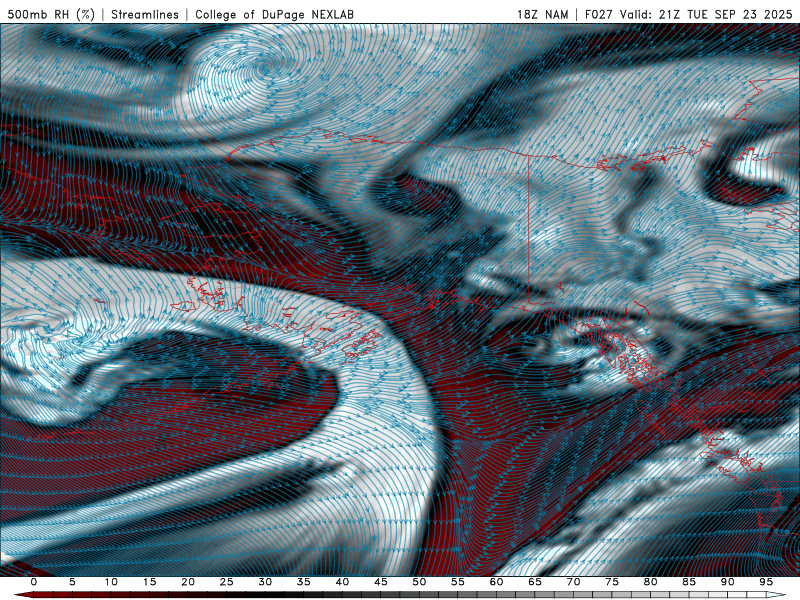This screenshot has height=600, width=800.
Task: Click the colorbar label "40"
Action: (342, 582)
